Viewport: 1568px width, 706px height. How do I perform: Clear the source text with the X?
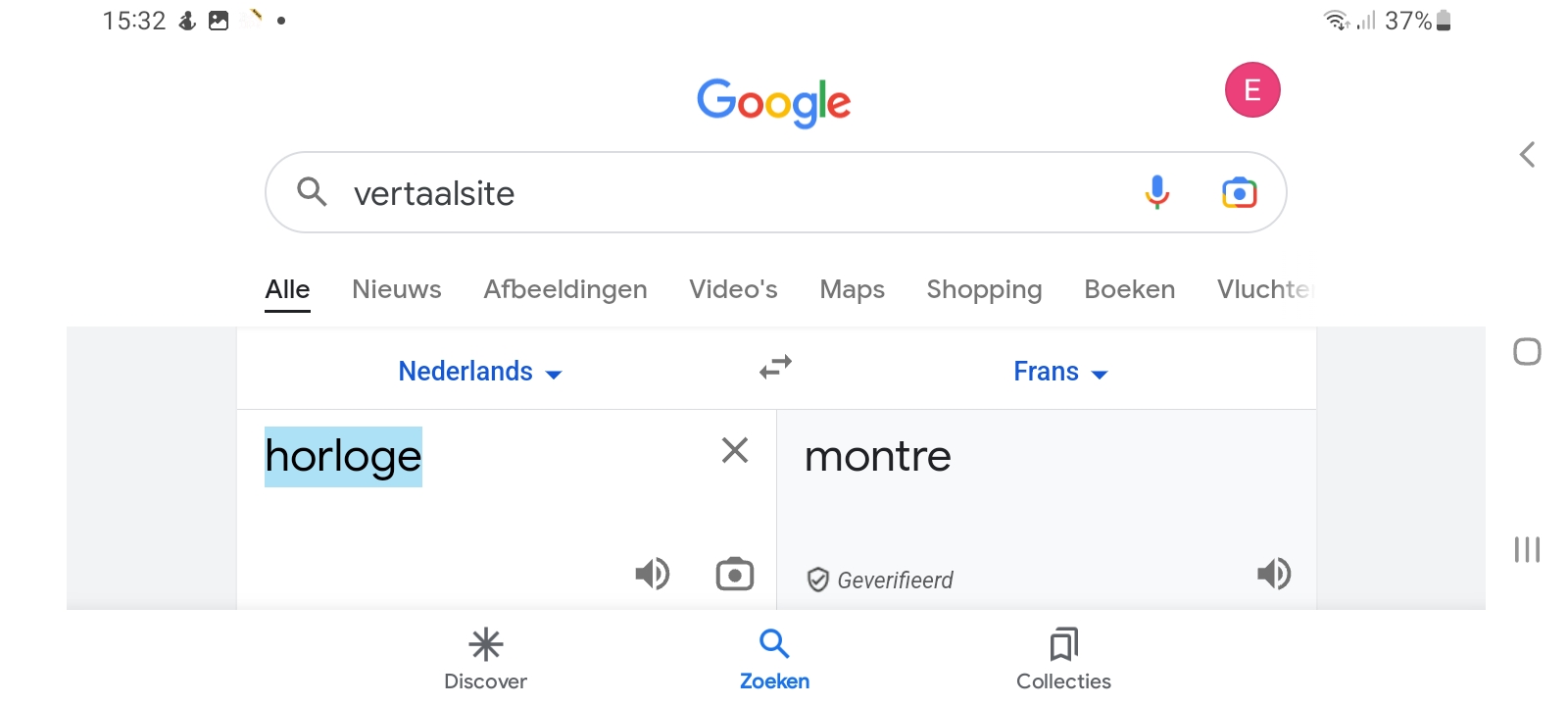point(735,450)
